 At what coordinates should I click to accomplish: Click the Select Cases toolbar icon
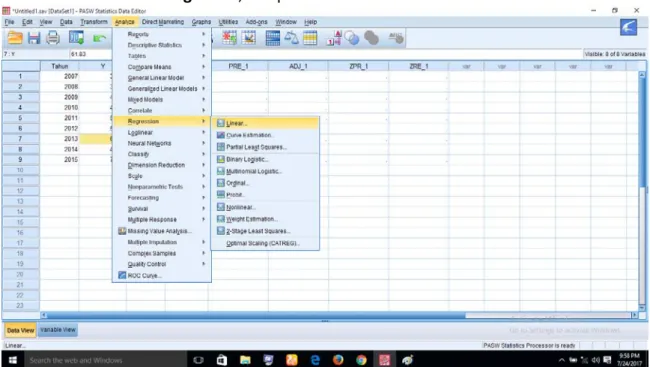(x=310, y=38)
